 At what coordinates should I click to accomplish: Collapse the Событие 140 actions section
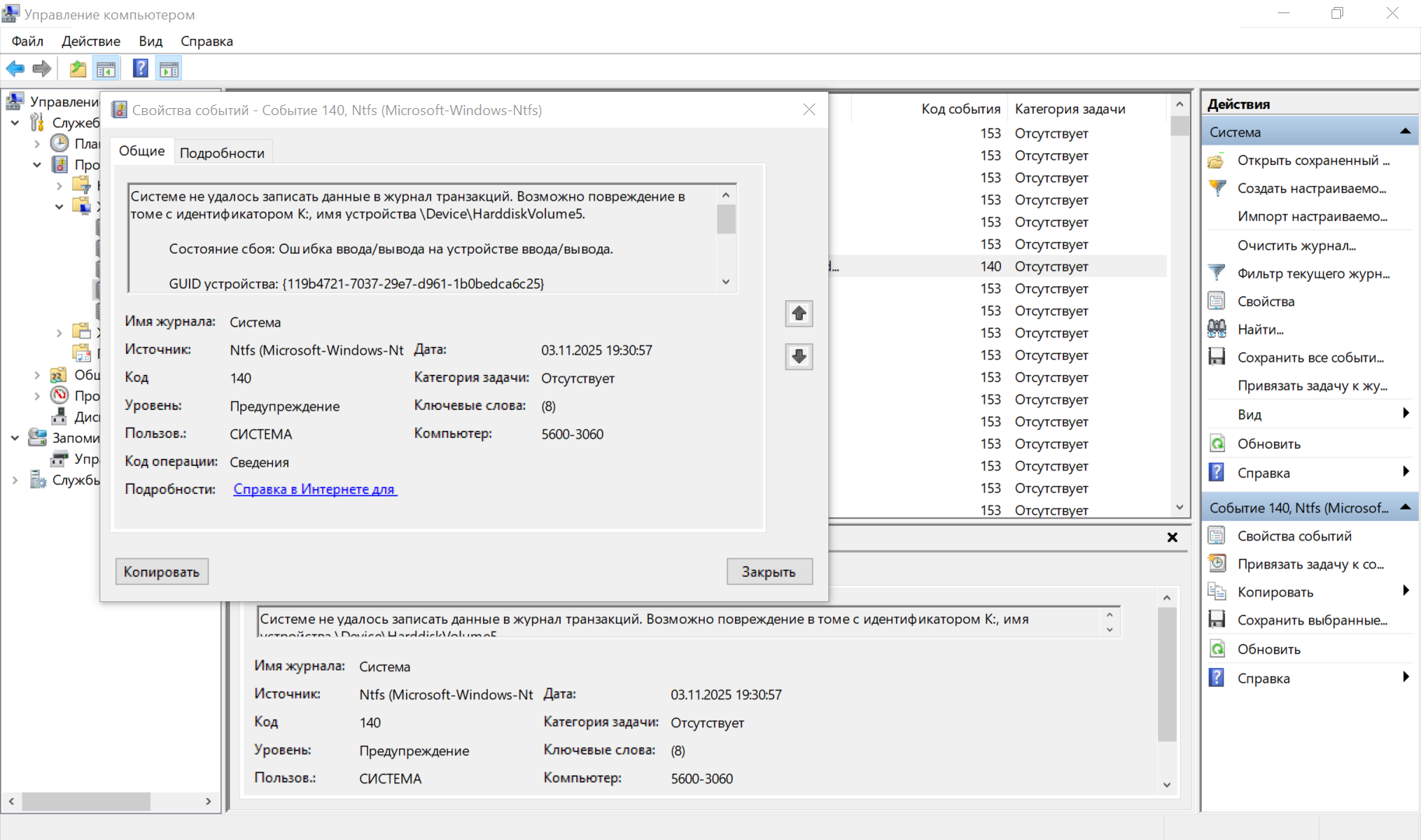pyautogui.click(x=1405, y=507)
